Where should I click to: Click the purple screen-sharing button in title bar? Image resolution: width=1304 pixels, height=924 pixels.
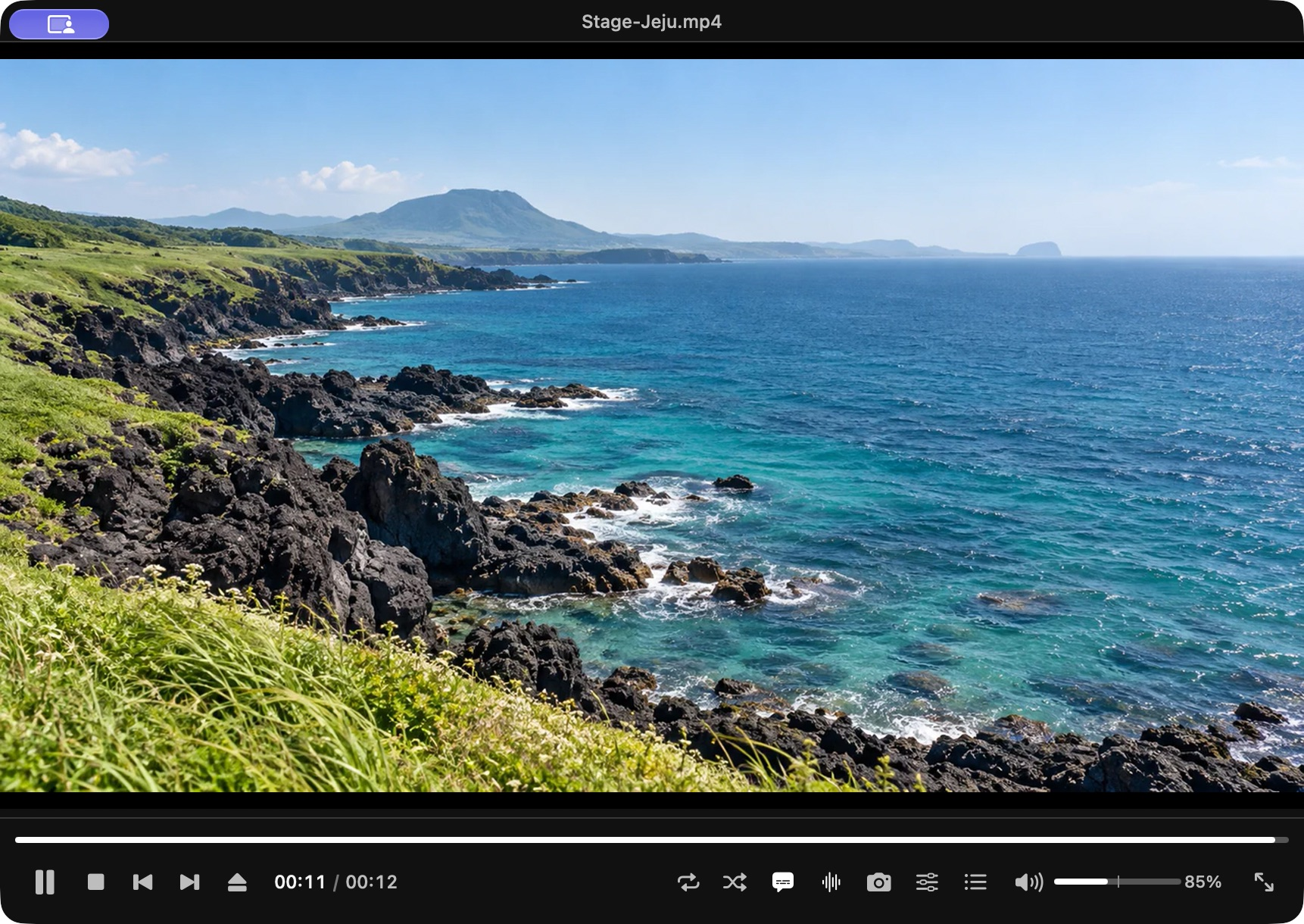click(x=59, y=24)
